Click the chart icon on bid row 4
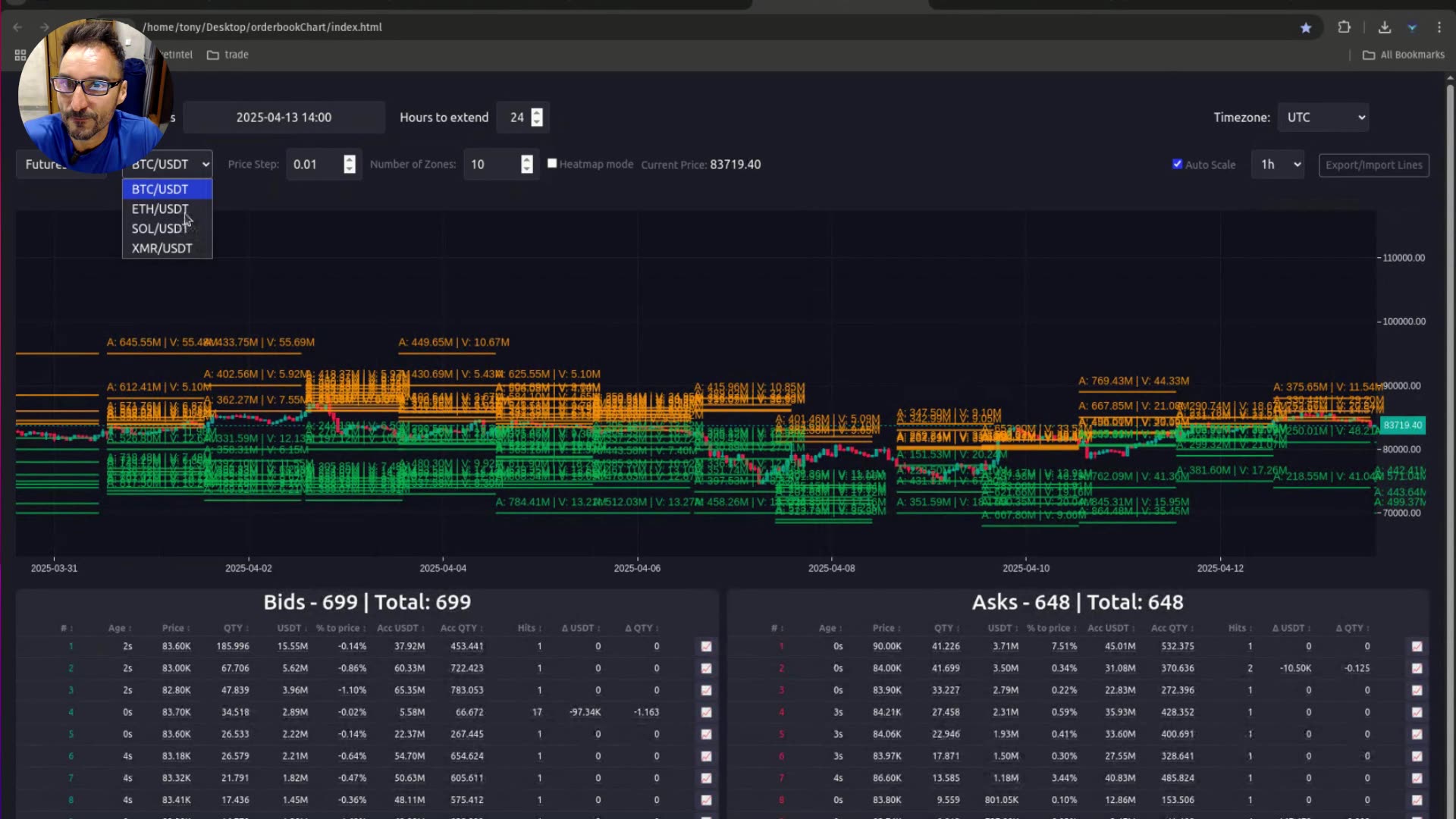This screenshot has width=1456, height=819. pyautogui.click(x=706, y=713)
